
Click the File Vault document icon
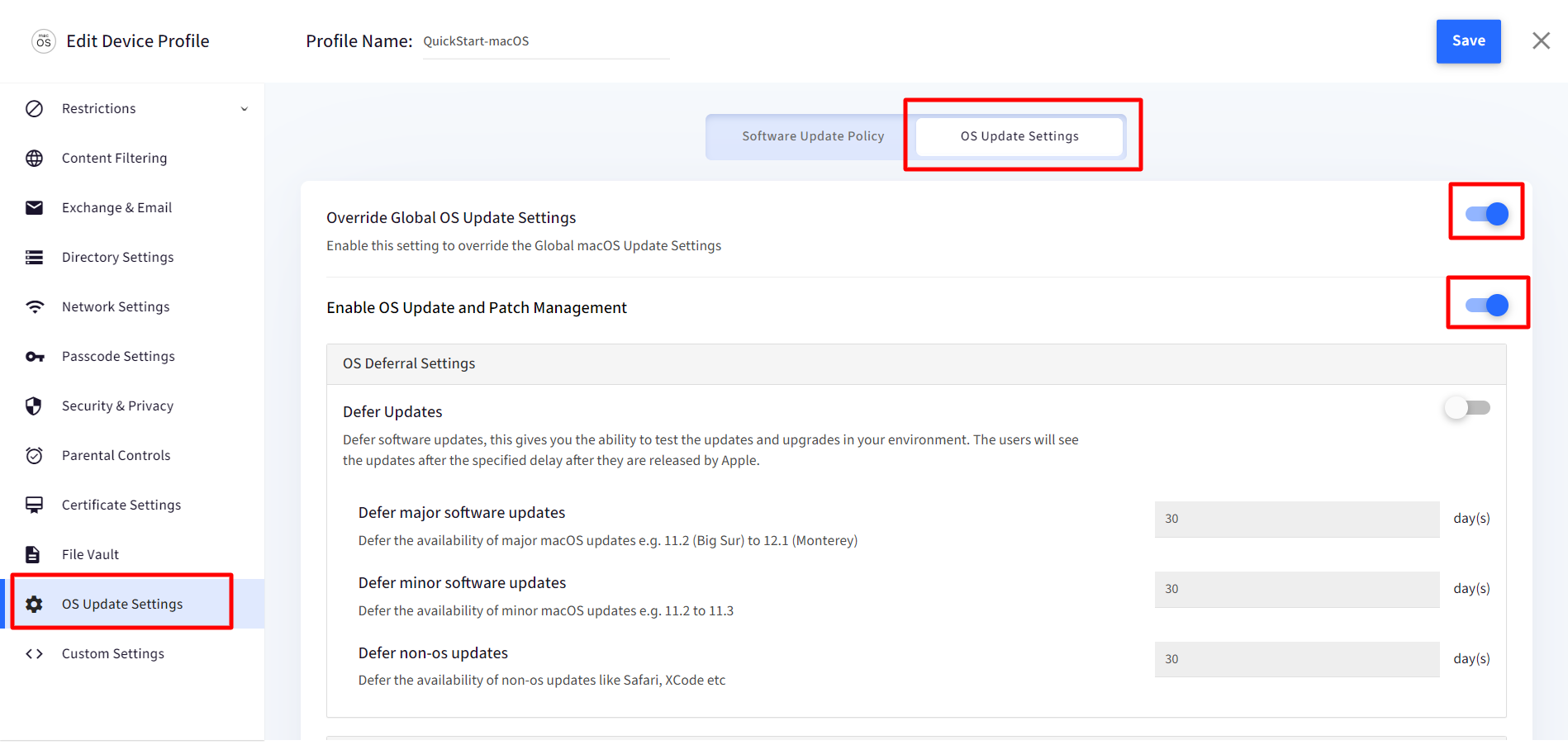[33, 554]
